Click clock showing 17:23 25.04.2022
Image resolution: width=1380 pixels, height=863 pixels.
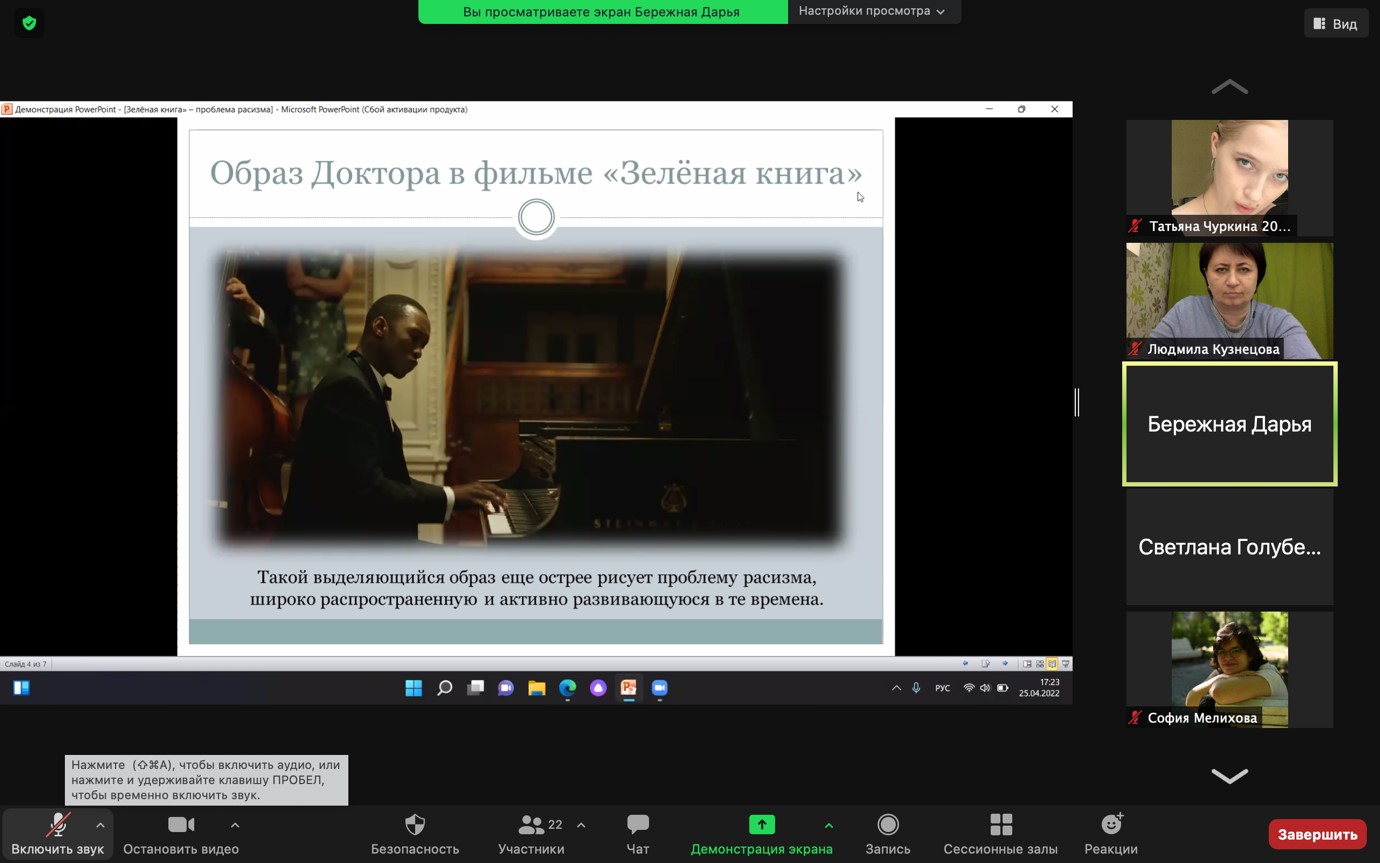(1040, 688)
